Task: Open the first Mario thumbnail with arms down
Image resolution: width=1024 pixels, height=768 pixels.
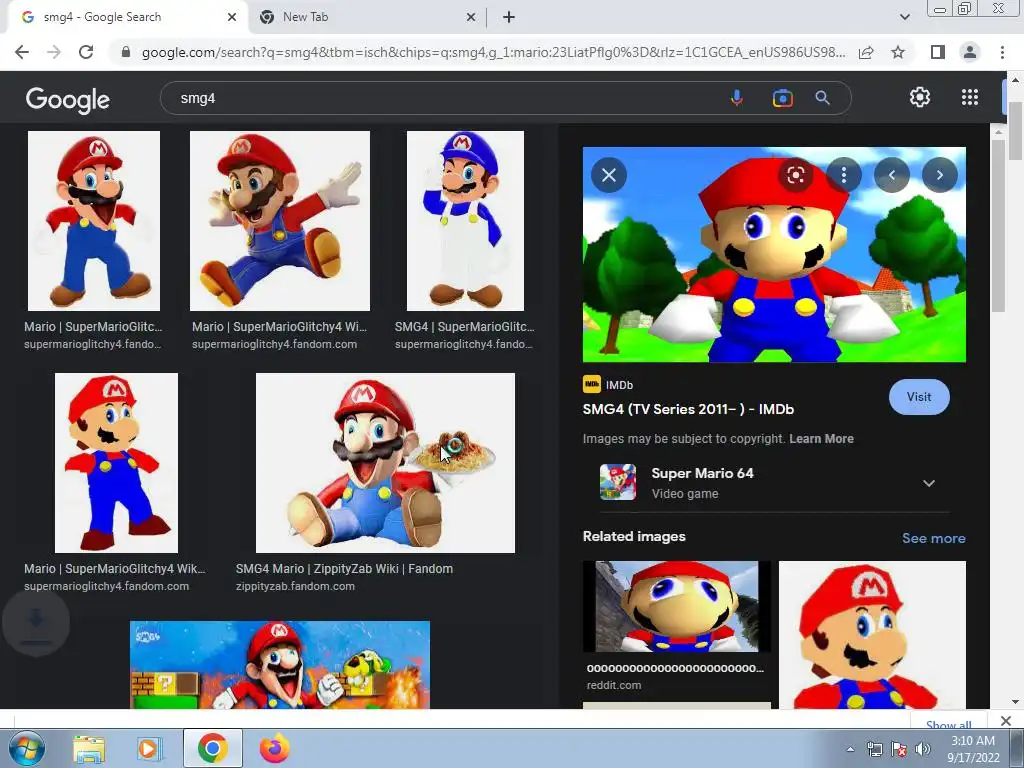Action: tap(94, 221)
